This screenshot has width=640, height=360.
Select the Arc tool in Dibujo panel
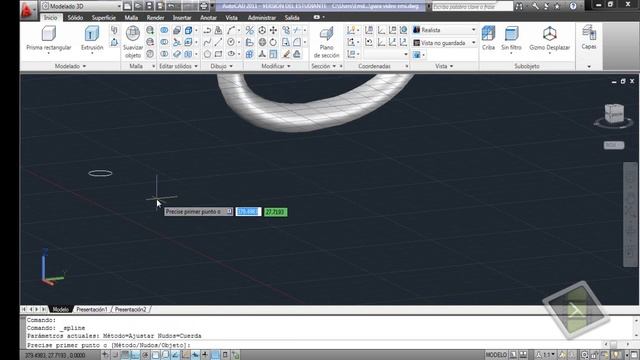click(231, 30)
